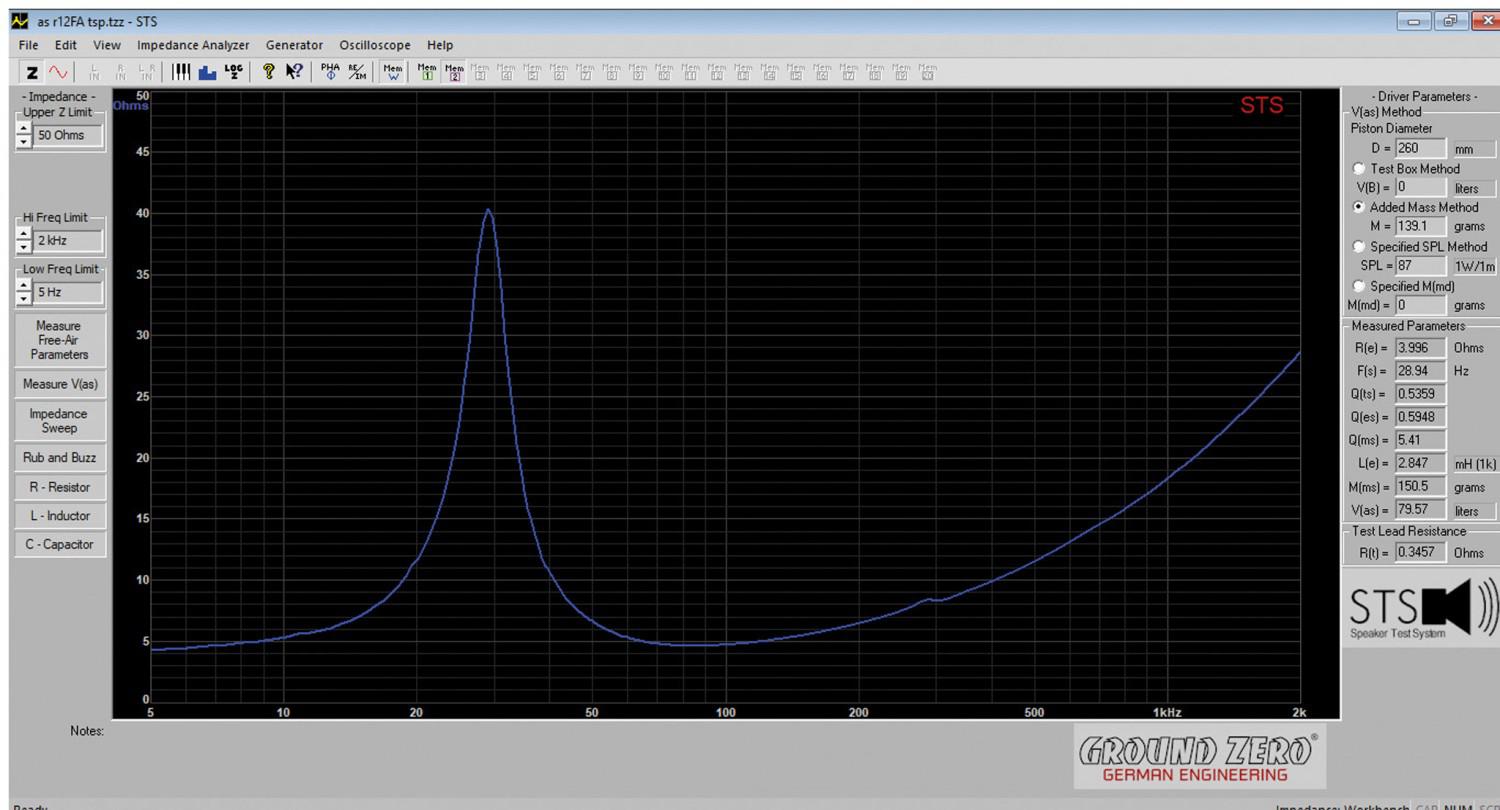Select the Mem 1 memory slot icon
The height and width of the screenshot is (810, 1500).
pos(427,72)
